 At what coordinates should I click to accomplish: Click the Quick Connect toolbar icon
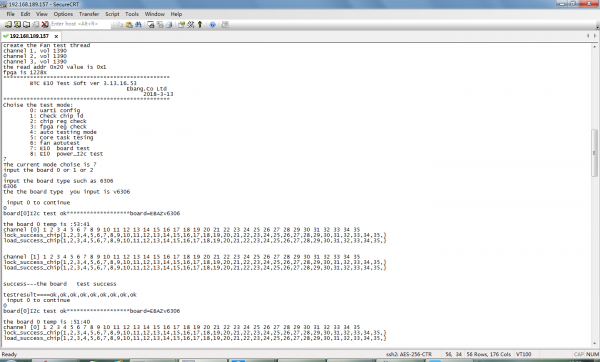(17, 24)
